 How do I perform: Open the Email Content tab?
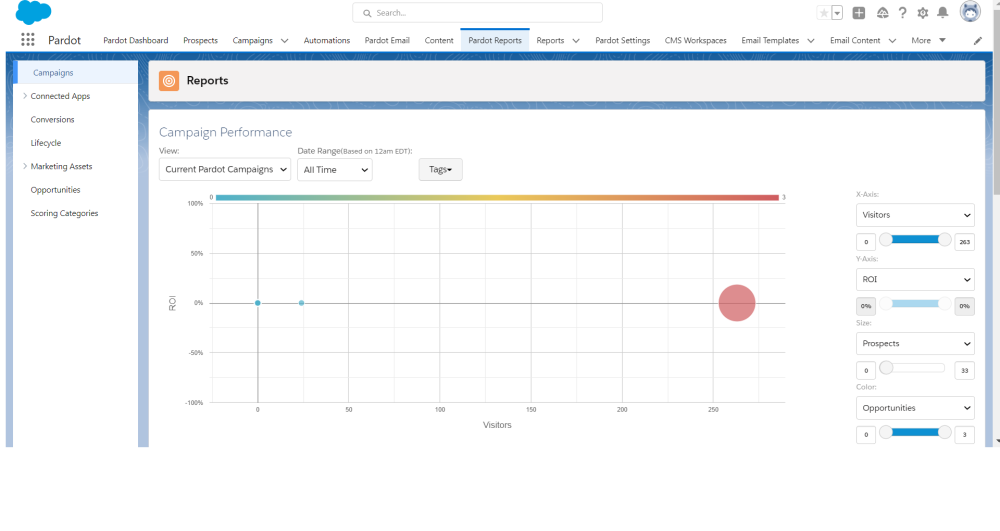click(855, 40)
